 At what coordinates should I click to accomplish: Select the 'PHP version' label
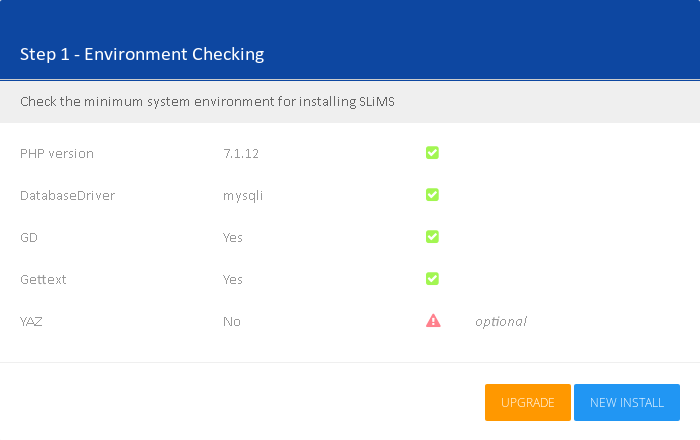tap(57, 154)
